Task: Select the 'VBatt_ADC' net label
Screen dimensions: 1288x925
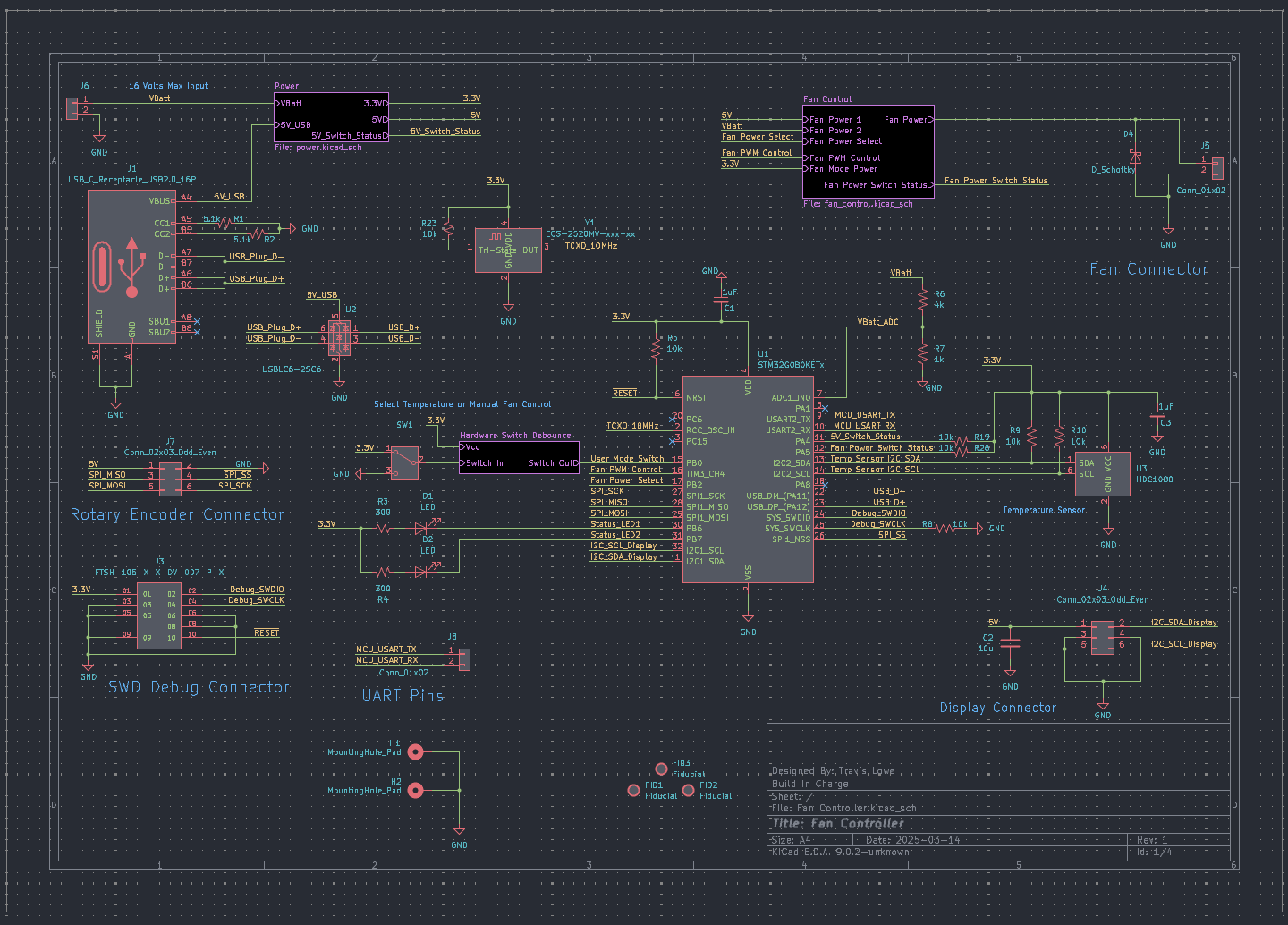Action: point(877,322)
